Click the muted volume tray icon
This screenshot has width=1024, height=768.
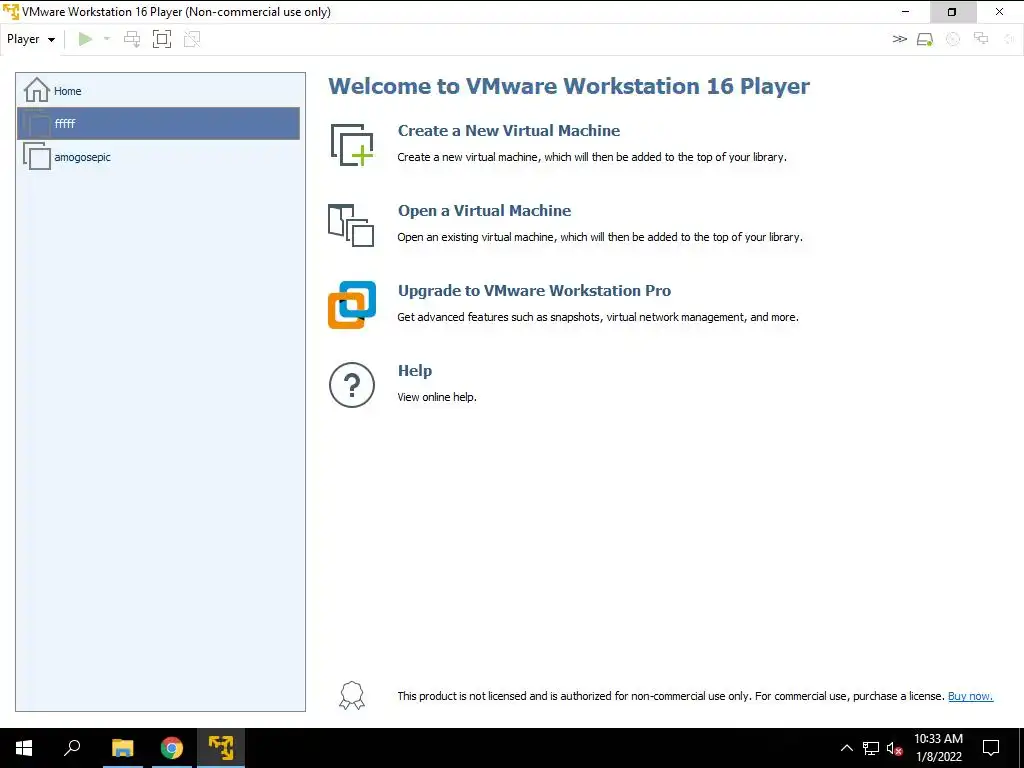[x=894, y=748]
